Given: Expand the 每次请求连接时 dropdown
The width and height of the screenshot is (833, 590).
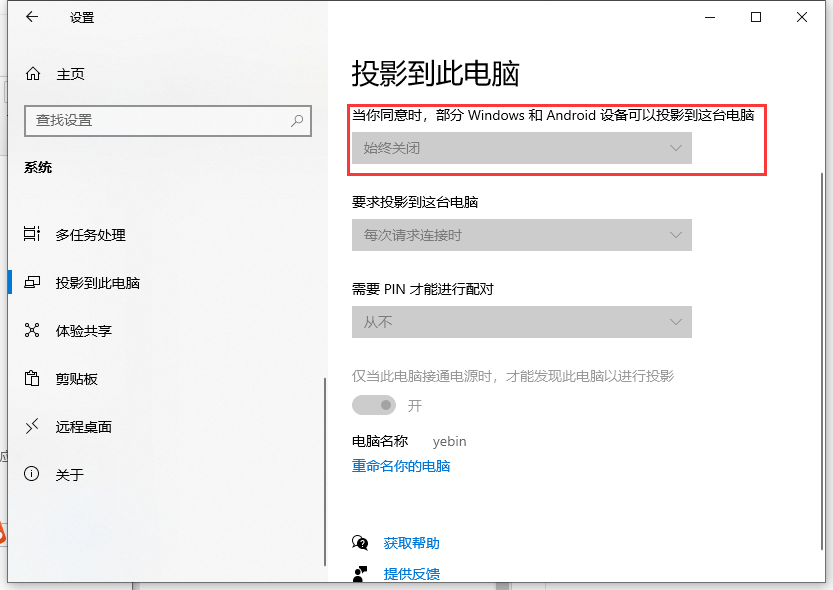Looking at the screenshot, I should click(x=521, y=236).
